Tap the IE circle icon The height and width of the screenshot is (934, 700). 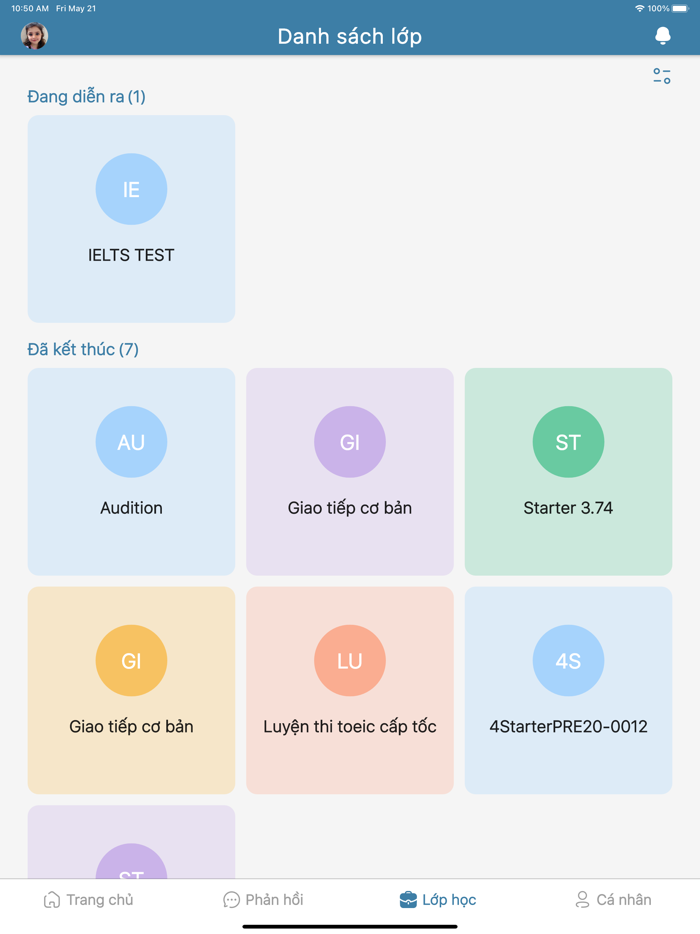coord(131,189)
